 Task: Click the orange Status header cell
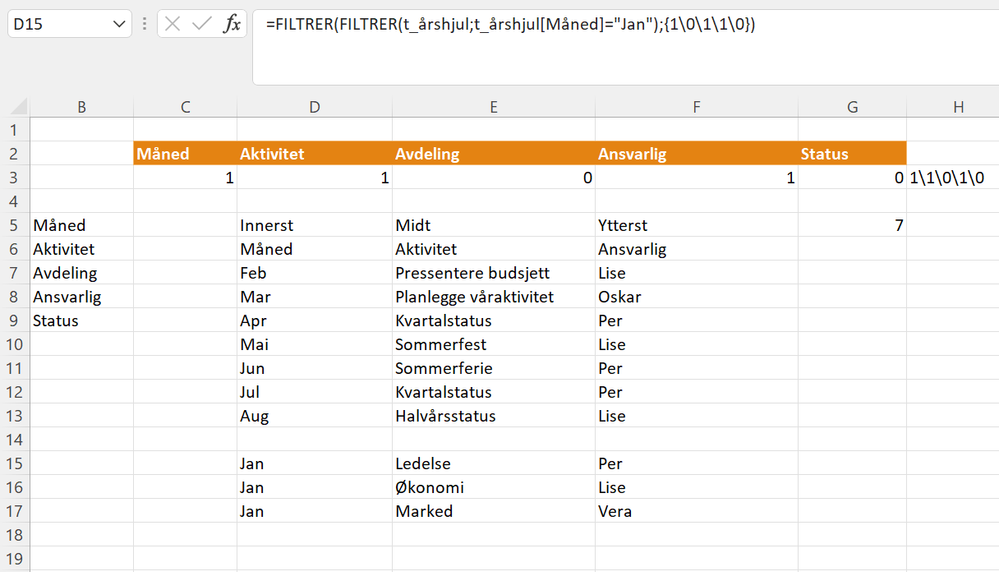click(x=851, y=154)
